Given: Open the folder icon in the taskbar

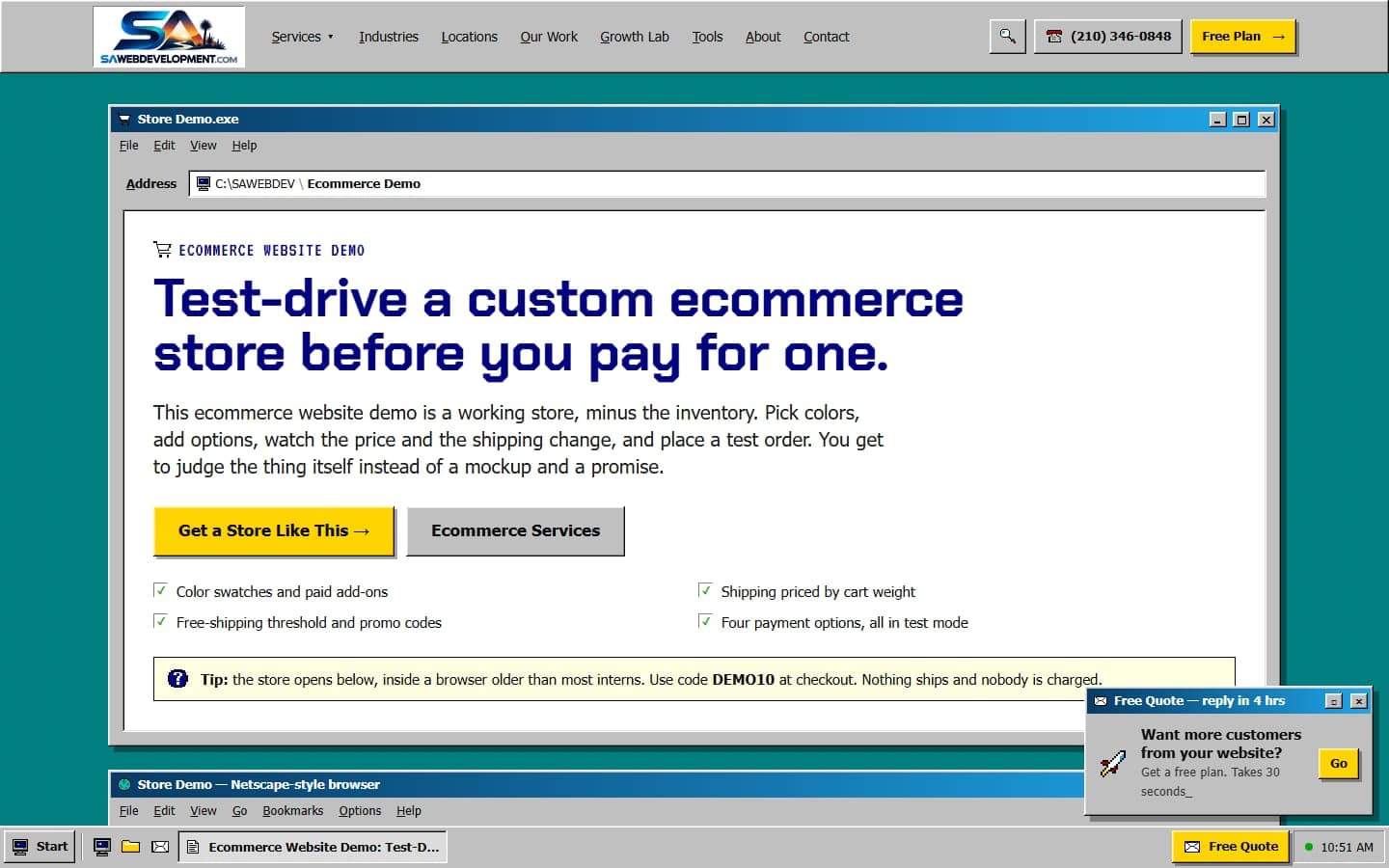Looking at the screenshot, I should point(130,847).
